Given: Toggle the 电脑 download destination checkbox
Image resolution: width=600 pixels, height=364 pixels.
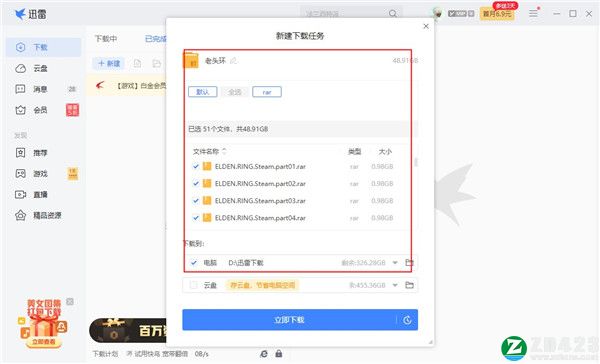Looking at the screenshot, I should 194,263.
